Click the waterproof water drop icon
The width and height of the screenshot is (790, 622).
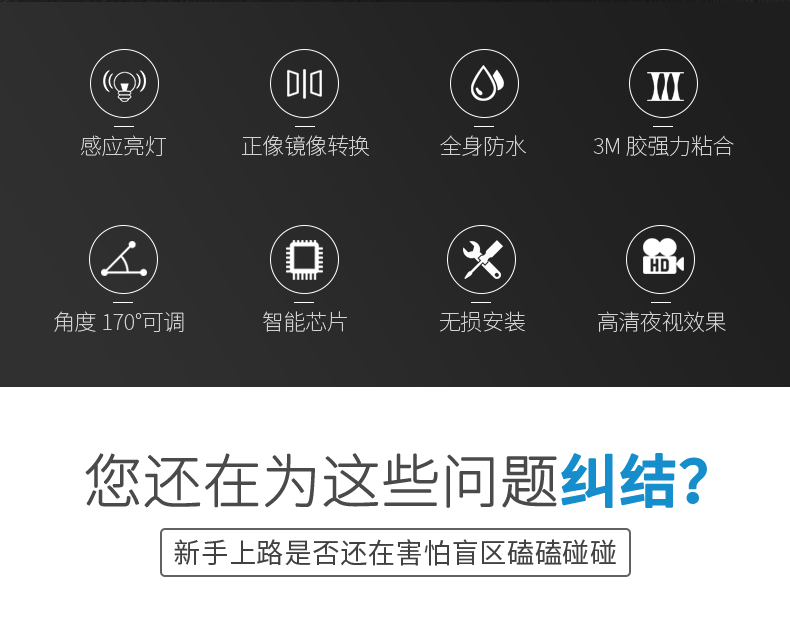point(484,83)
